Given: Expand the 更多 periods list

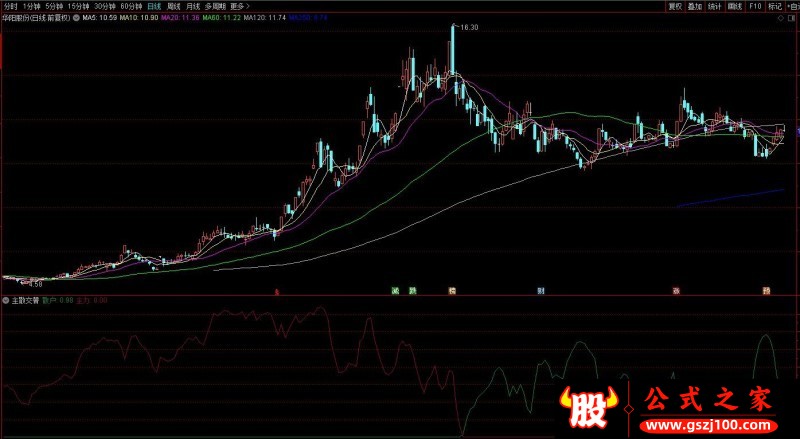Looking at the screenshot, I should (240, 6).
